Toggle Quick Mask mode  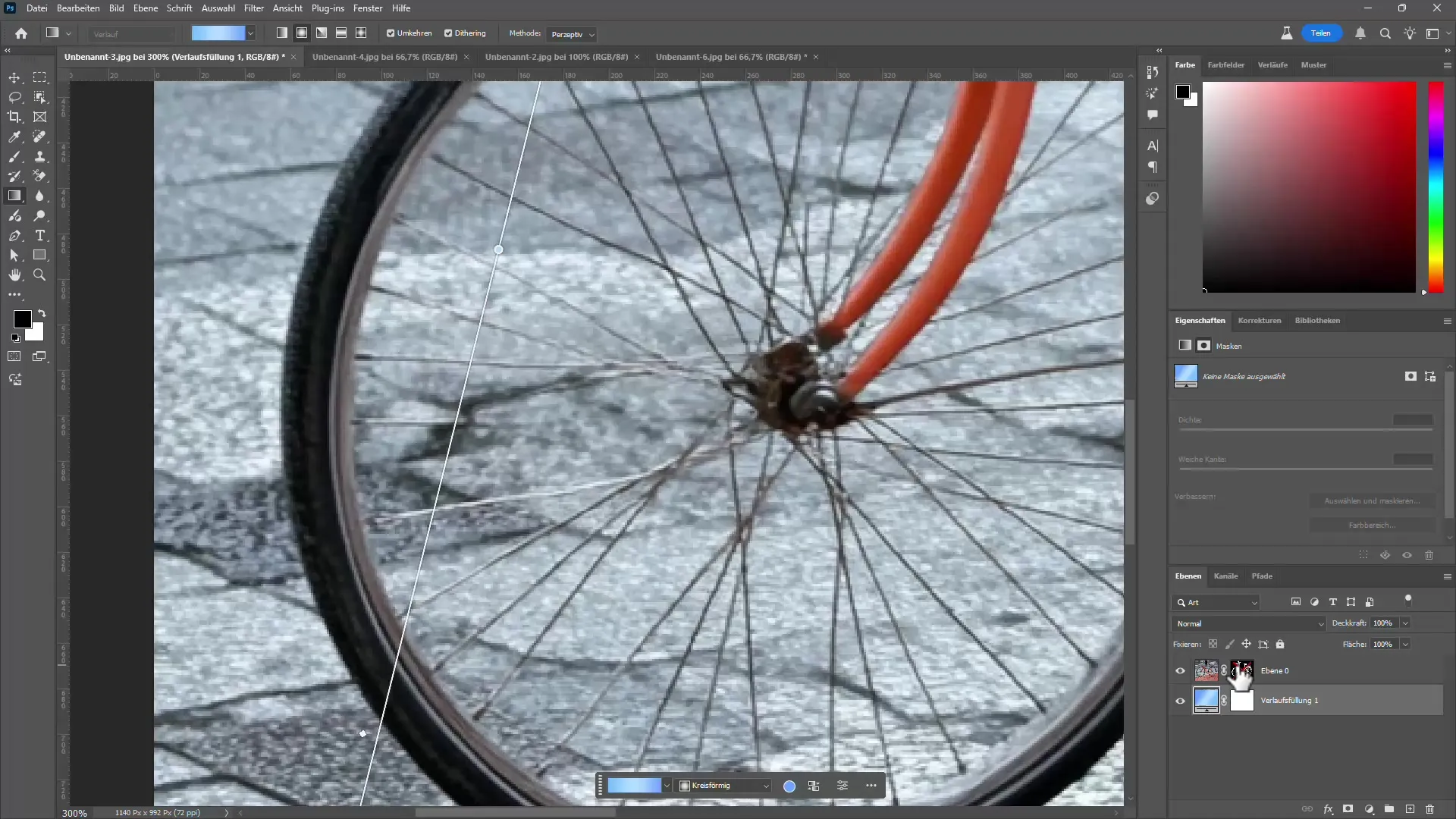point(14,356)
